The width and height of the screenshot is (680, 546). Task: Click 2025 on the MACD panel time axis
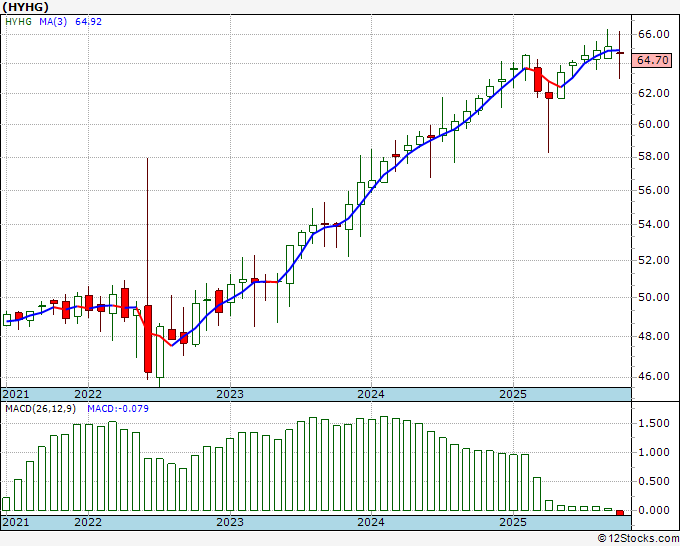click(x=513, y=522)
